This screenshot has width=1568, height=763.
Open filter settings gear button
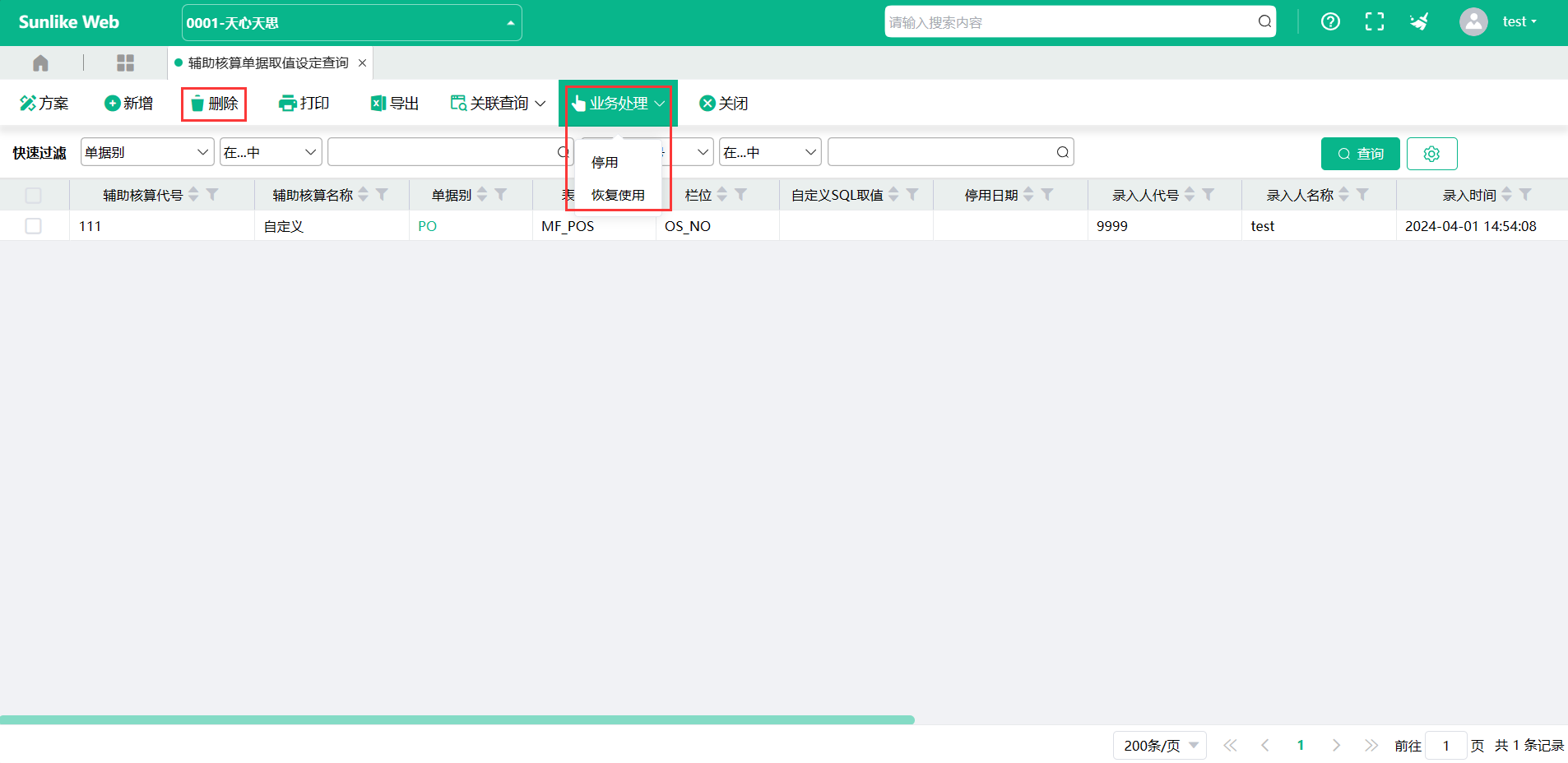[1431, 154]
